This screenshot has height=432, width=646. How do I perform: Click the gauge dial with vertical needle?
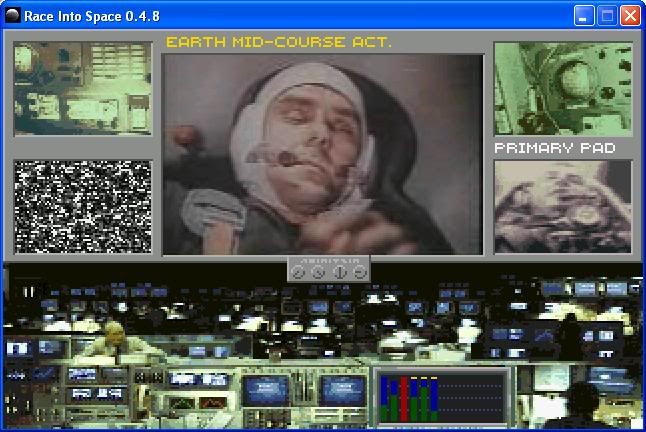pyautogui.click(x=340, y=272)
